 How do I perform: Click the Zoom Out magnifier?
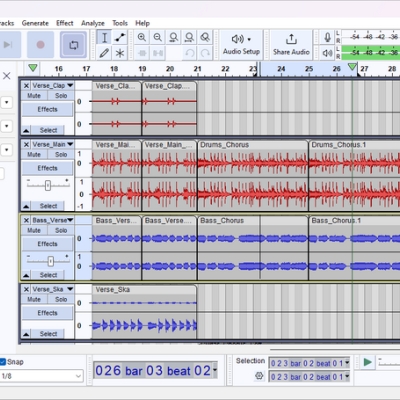158,37
